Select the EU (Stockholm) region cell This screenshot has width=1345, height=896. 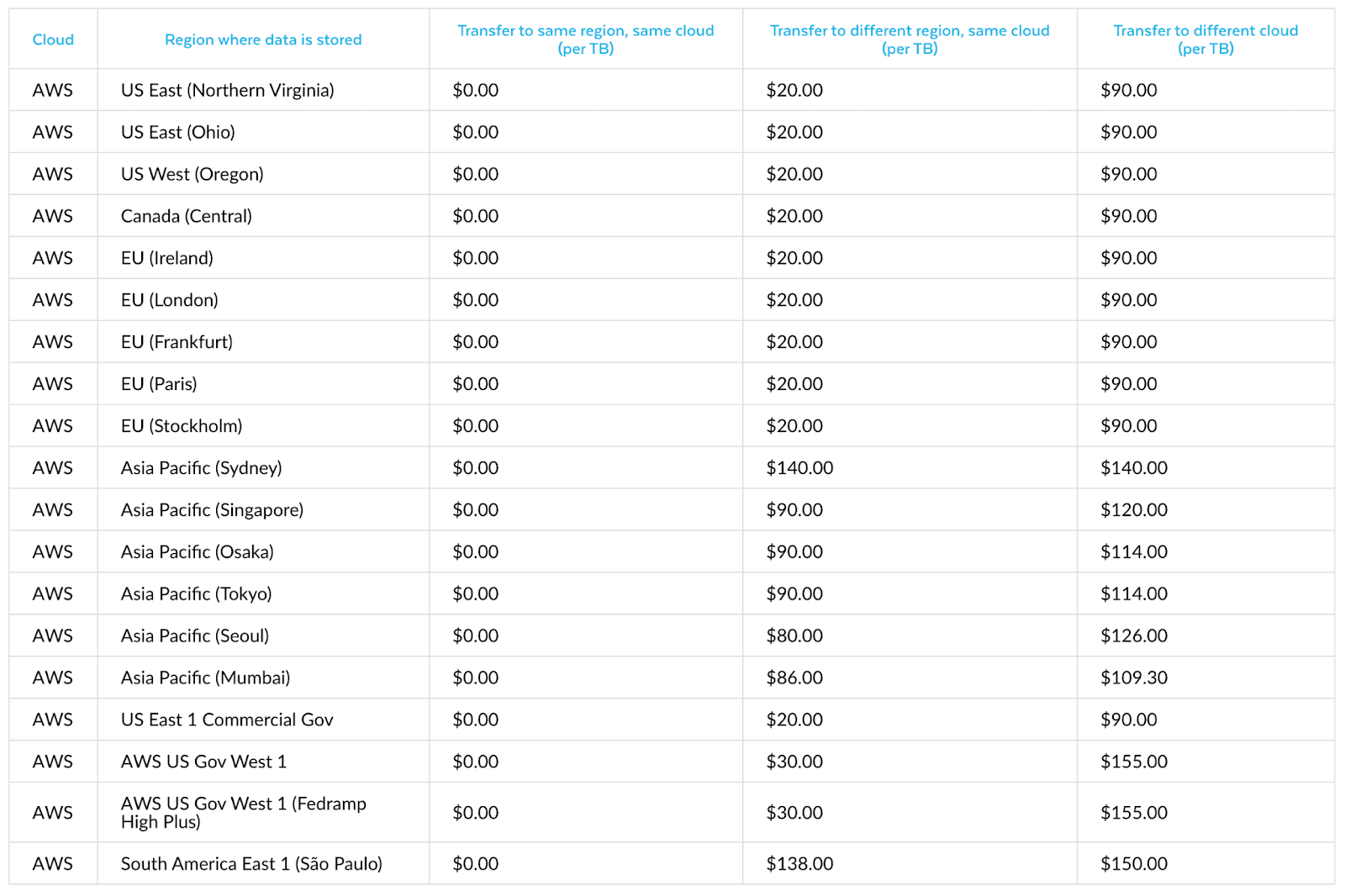pyautogui.click(x=182, y=426)
